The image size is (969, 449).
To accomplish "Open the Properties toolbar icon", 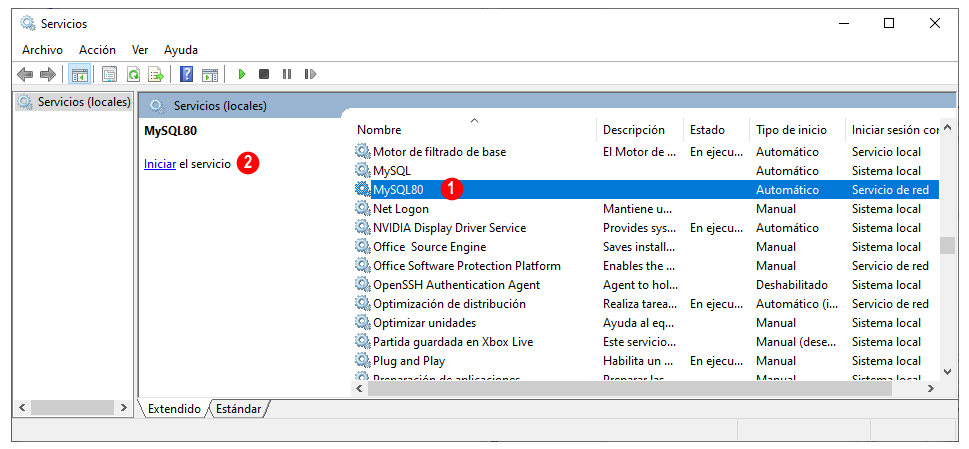I will pyautogui.click(x=109, y=75).
